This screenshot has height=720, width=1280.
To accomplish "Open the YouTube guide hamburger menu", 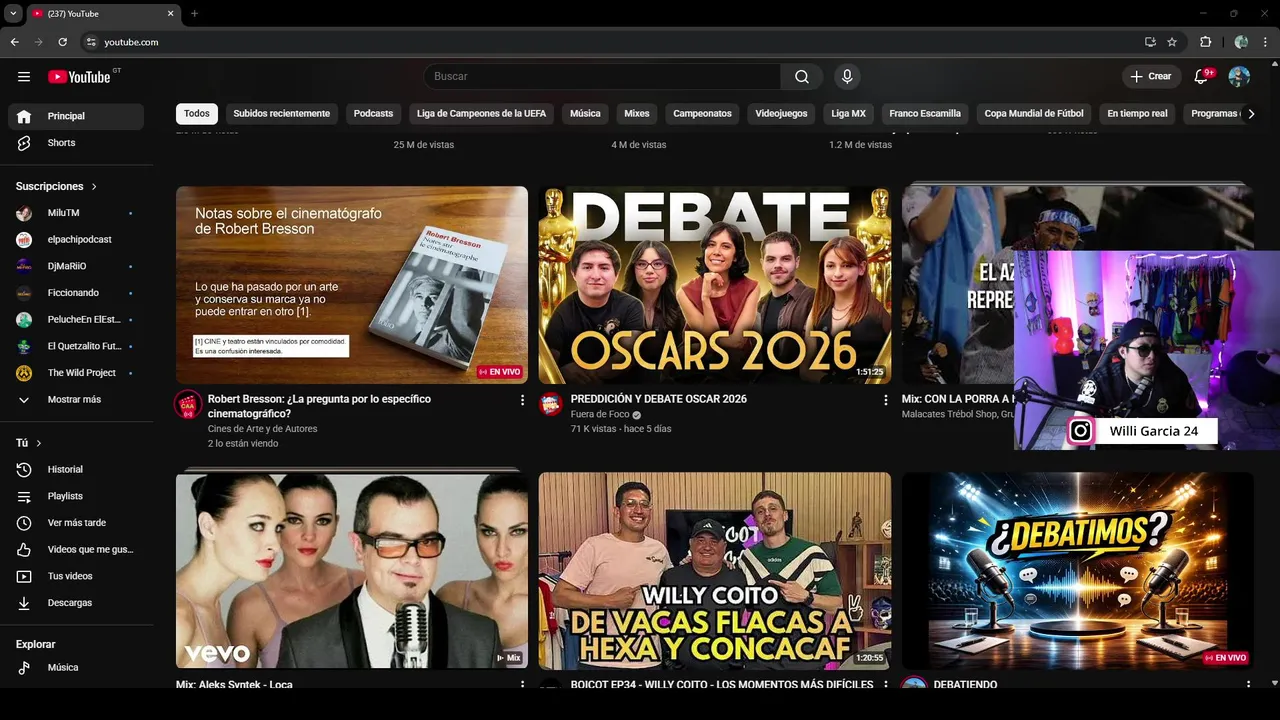I will [x=24, y=77].
